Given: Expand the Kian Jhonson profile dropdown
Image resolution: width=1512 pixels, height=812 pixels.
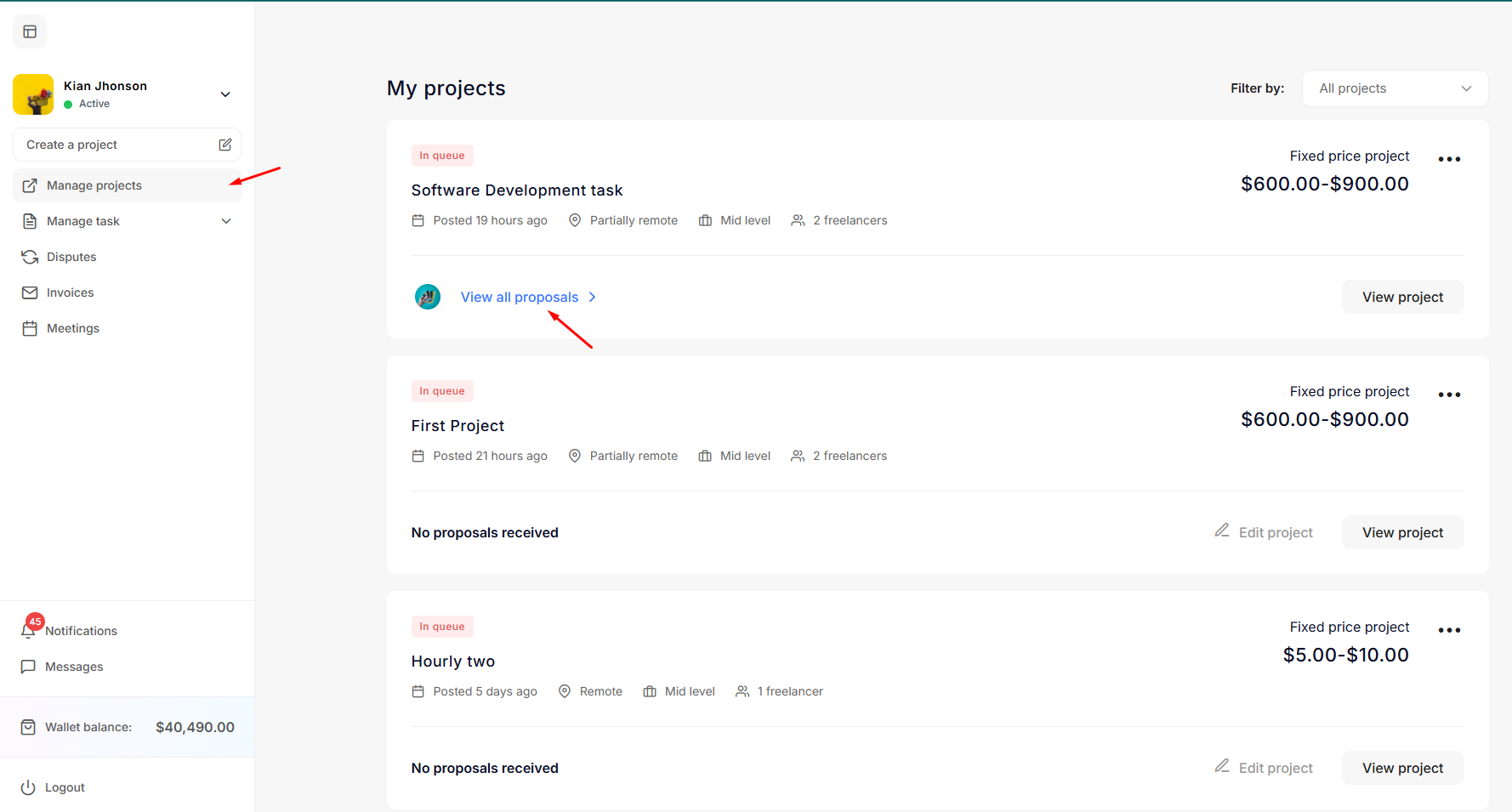Looking at the screenshot, I should 225,94.
